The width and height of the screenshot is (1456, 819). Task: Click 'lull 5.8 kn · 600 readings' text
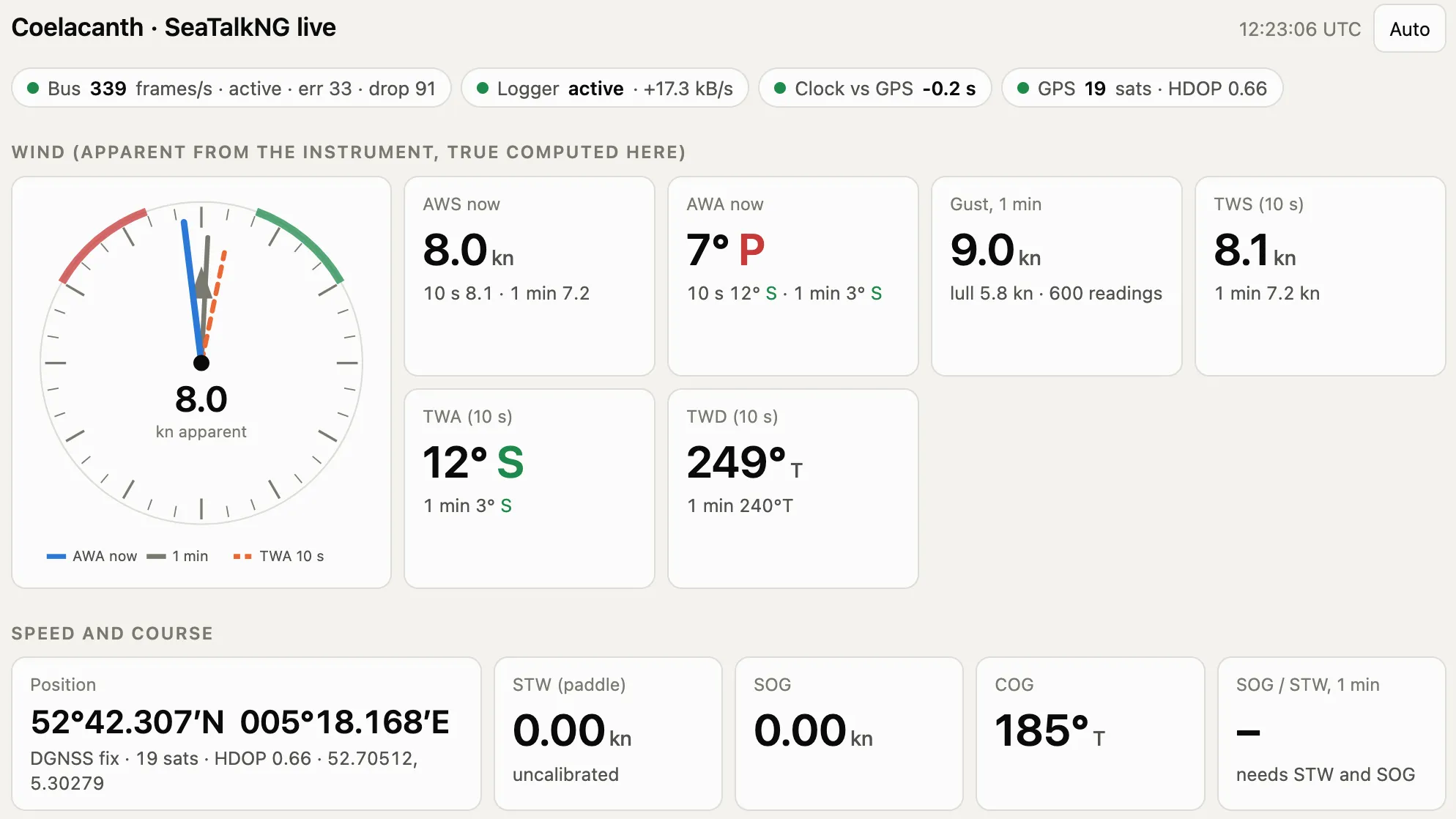(1056, 294)
